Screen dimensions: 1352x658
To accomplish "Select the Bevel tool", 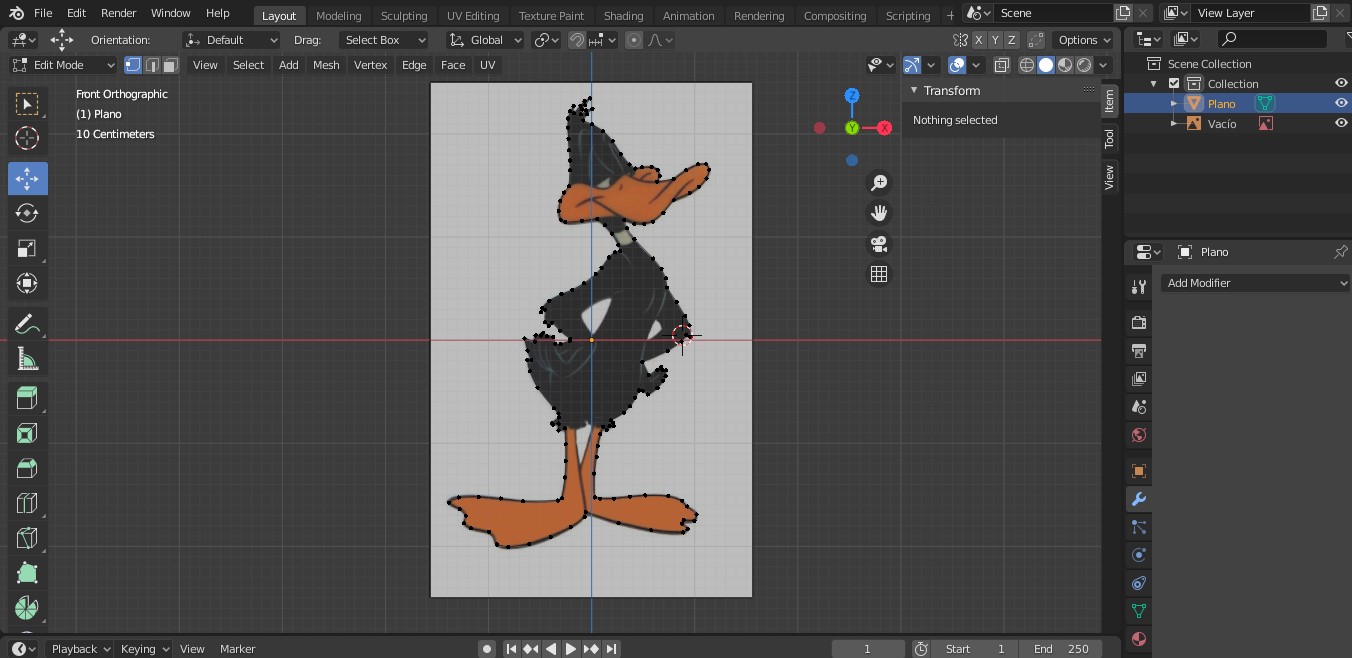I will coord(27,468).
